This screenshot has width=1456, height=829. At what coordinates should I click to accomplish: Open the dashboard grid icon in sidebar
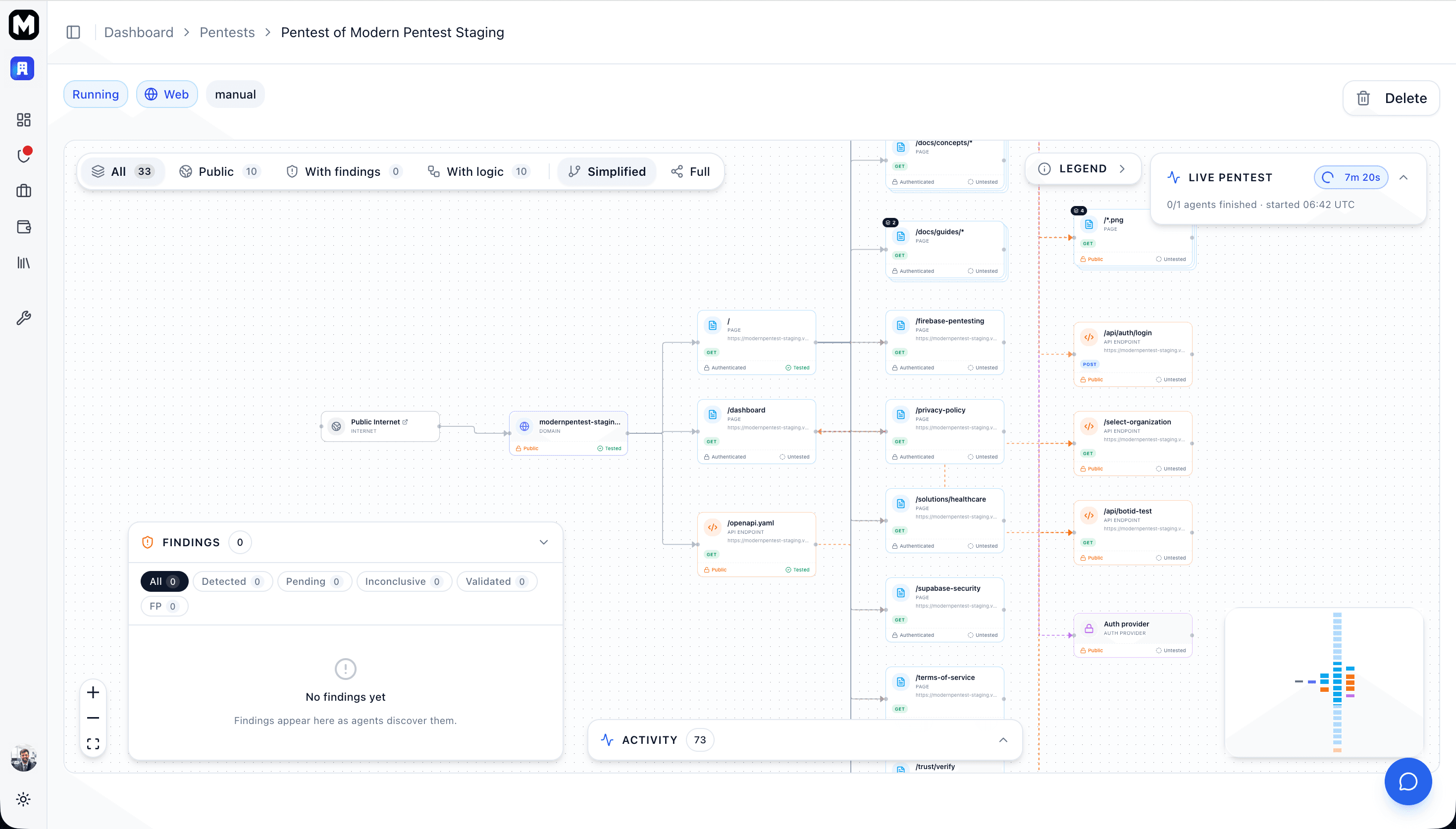[23, 119]
